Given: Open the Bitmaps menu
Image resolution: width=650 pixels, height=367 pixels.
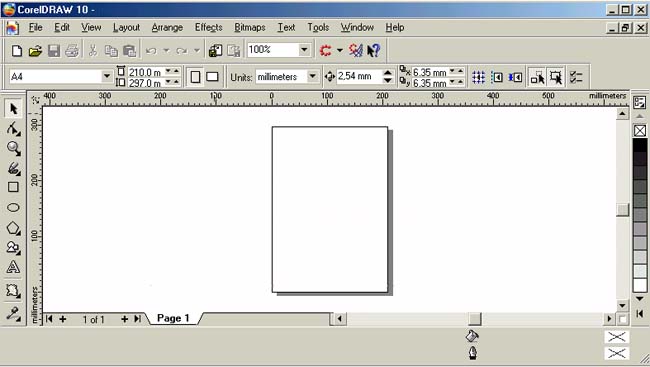Looking at the screenshot, I should 250,27.
